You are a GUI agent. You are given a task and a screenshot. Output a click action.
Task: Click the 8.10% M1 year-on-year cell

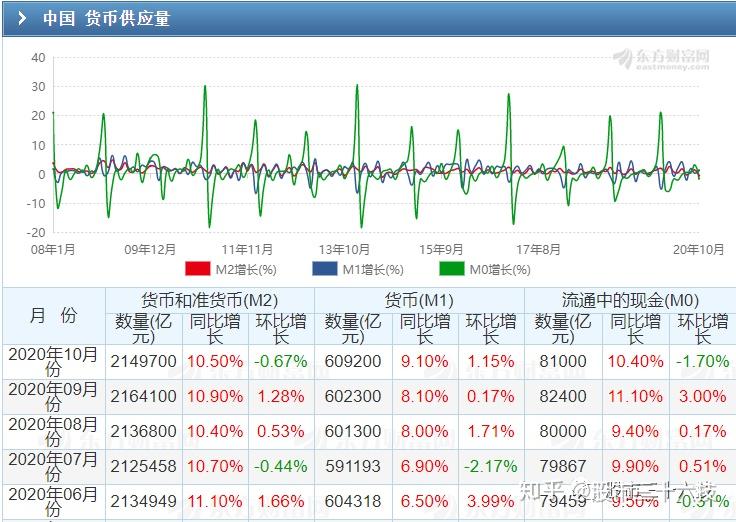coord(425,396)
